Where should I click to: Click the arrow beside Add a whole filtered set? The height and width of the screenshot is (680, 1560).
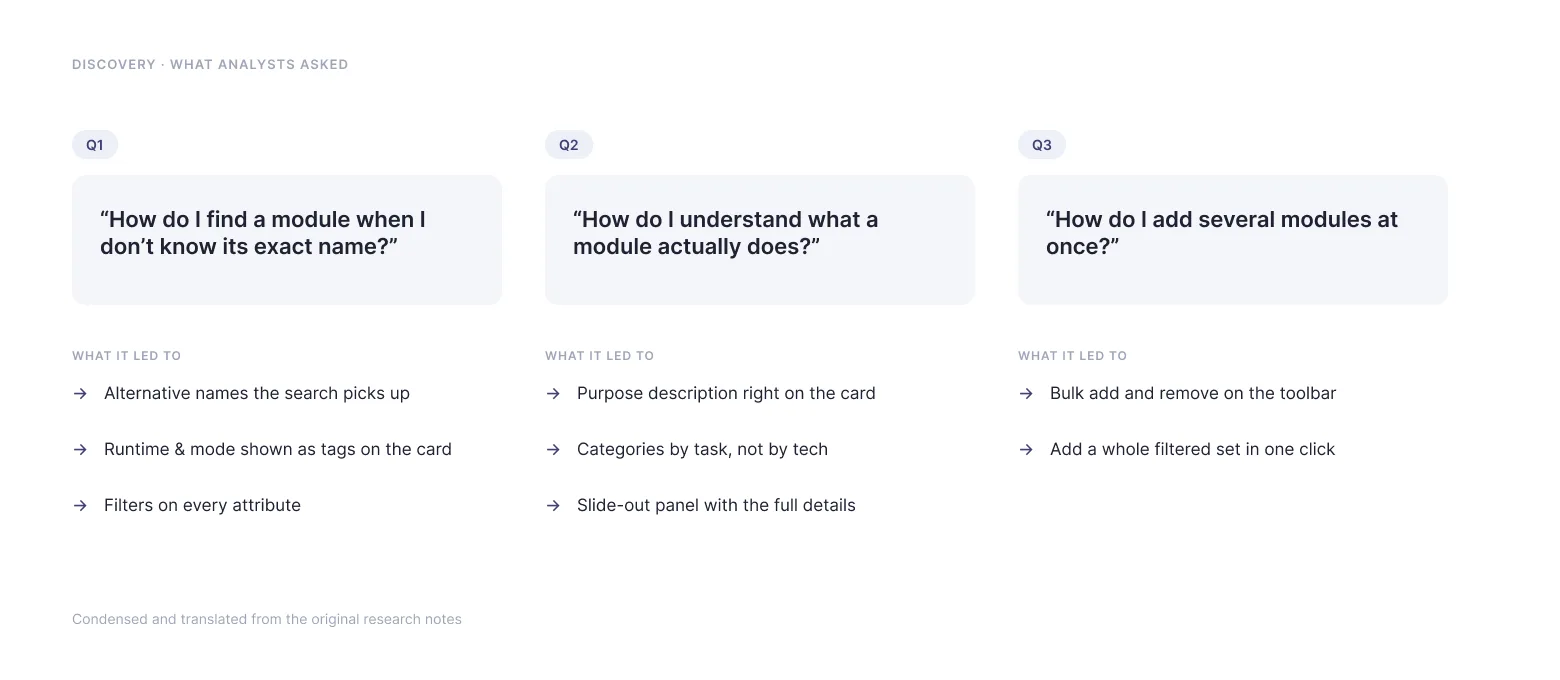pyautogui.click(x=1026, y=450)
